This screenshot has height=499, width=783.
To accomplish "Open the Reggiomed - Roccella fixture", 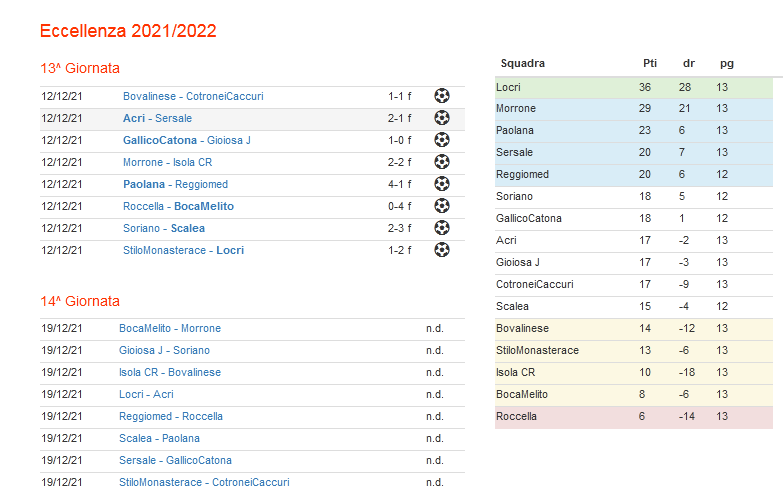I will 171,416.
